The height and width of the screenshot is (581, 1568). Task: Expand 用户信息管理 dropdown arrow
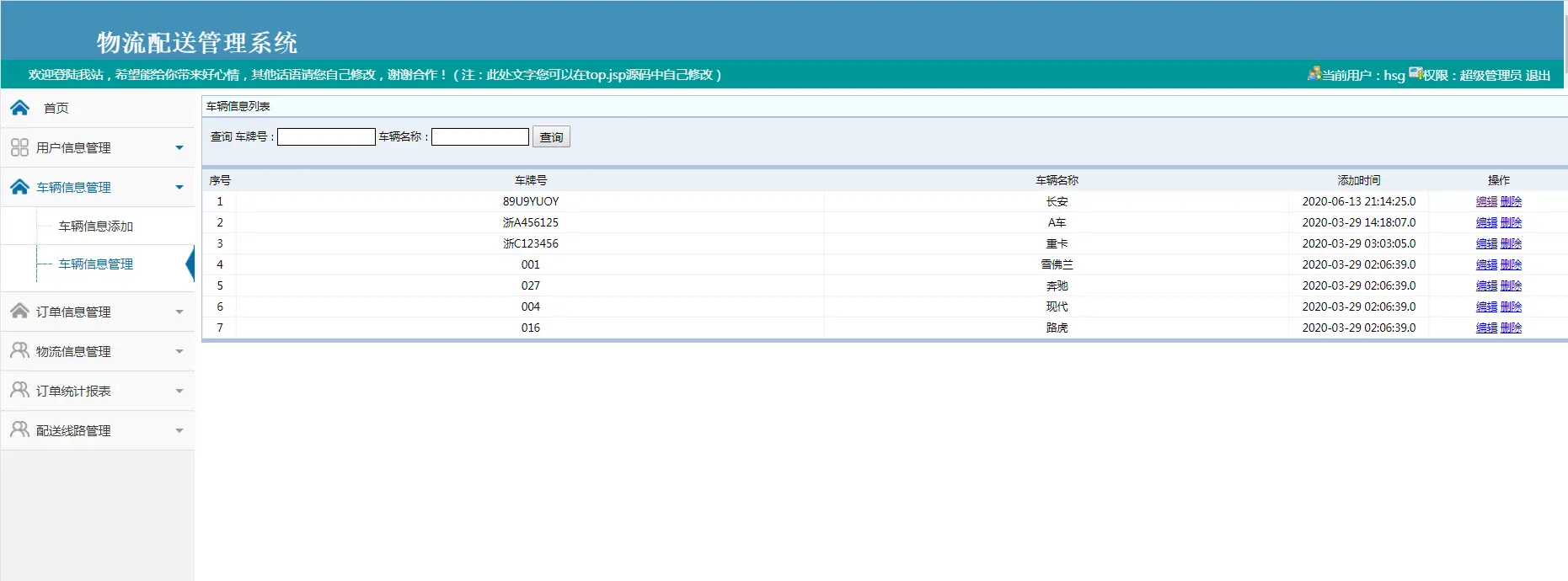point(179,148)
